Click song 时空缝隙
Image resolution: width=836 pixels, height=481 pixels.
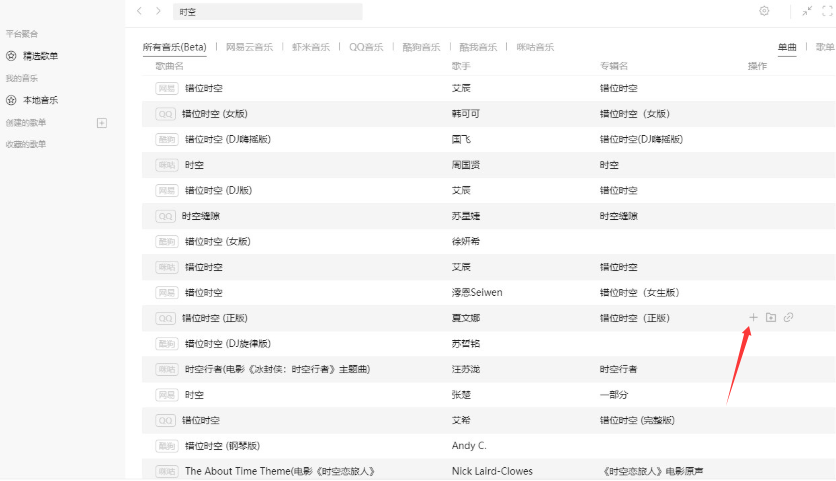(200, 216)
